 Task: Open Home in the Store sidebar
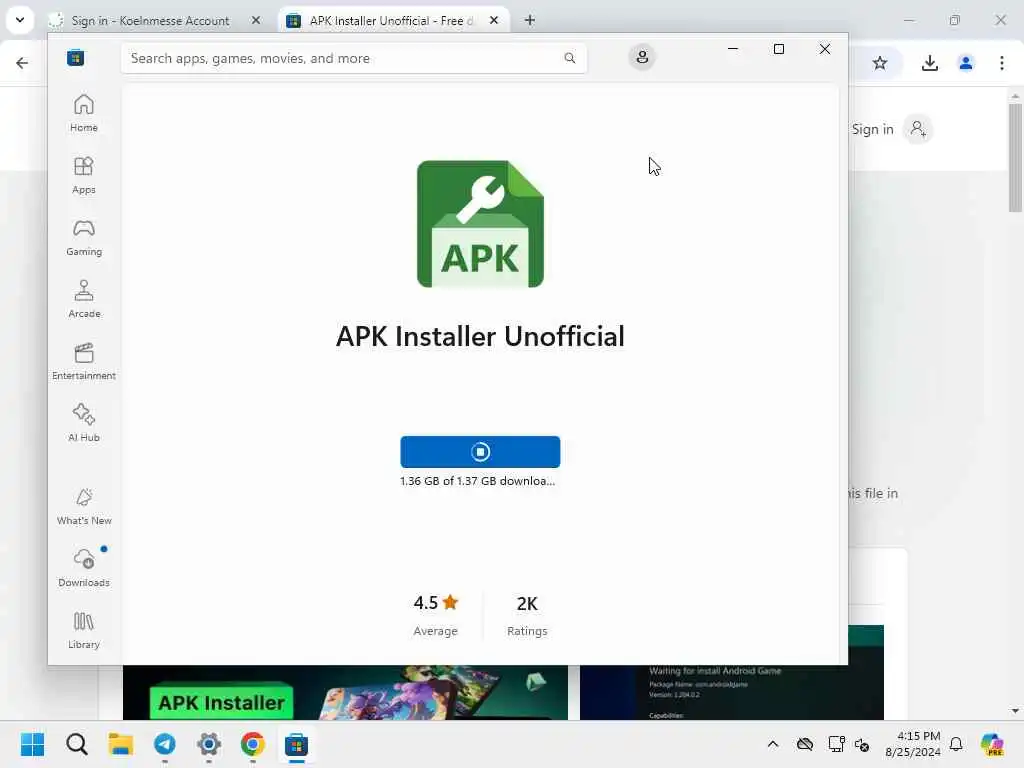(84, 114)
